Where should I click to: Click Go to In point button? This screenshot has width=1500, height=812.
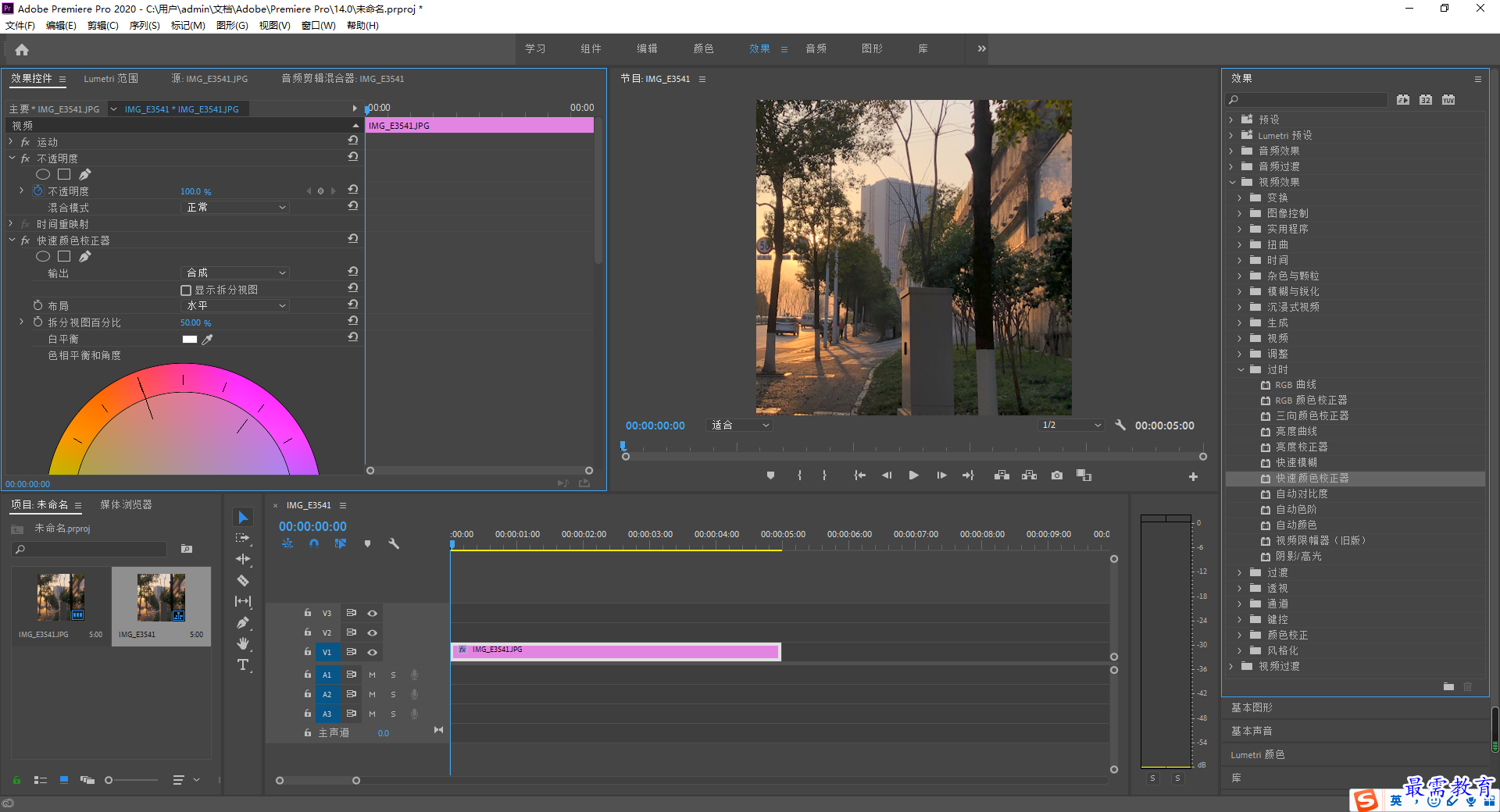point(859,475)
